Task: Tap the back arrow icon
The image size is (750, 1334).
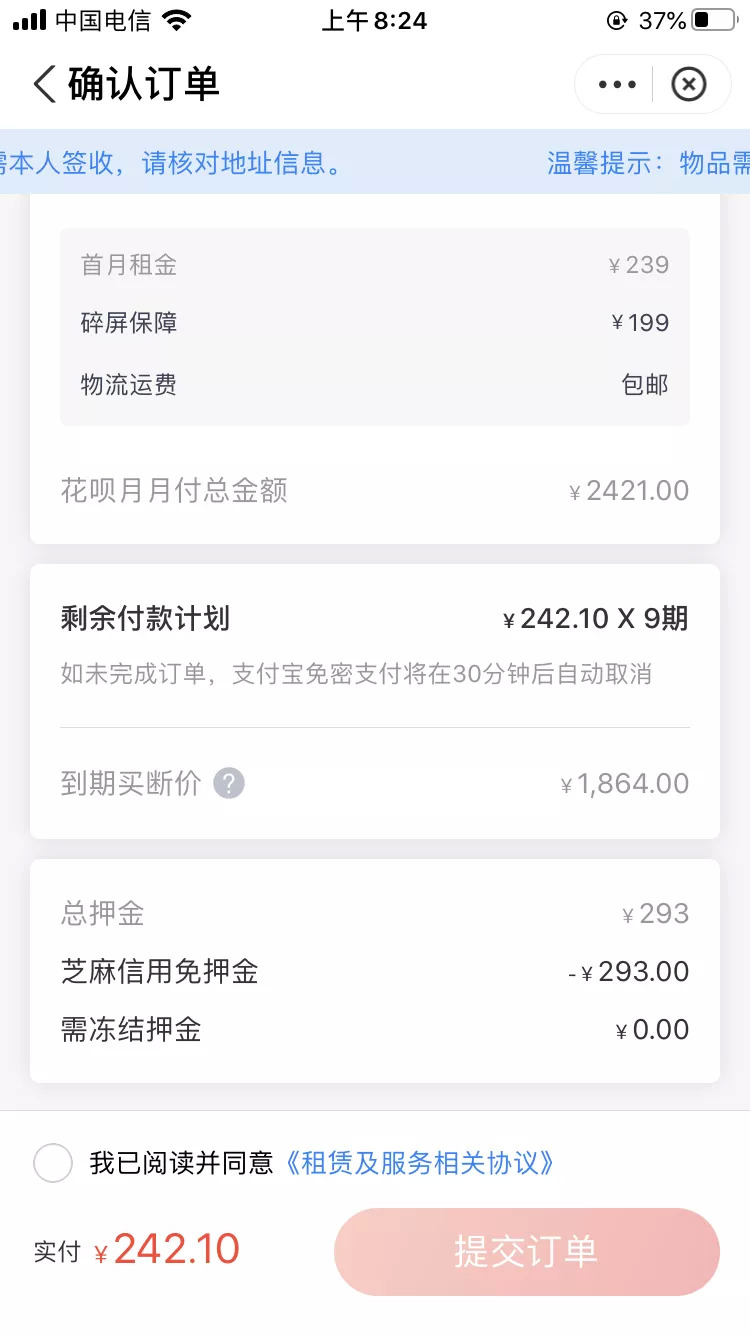Action: click(45, 84)
